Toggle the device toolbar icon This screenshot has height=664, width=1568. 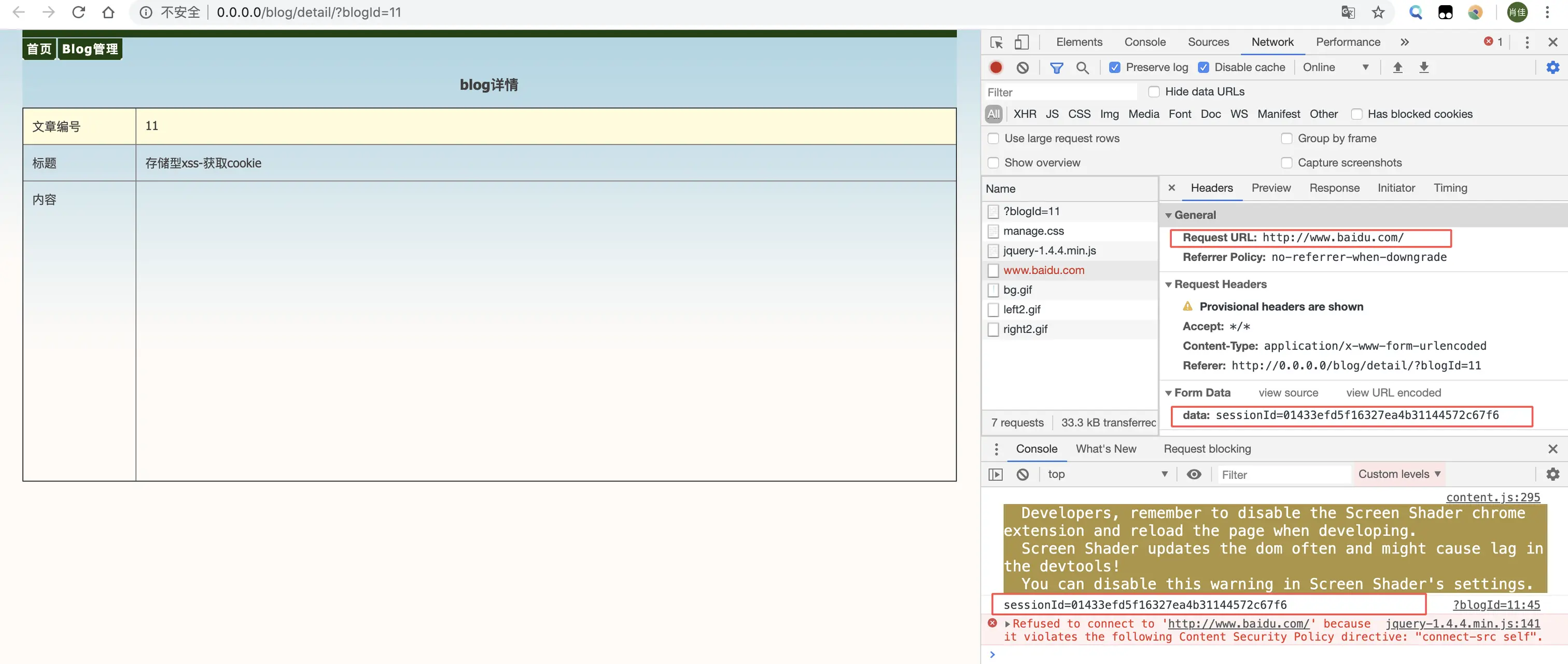pyautogui.click(x=1021, y=42)
